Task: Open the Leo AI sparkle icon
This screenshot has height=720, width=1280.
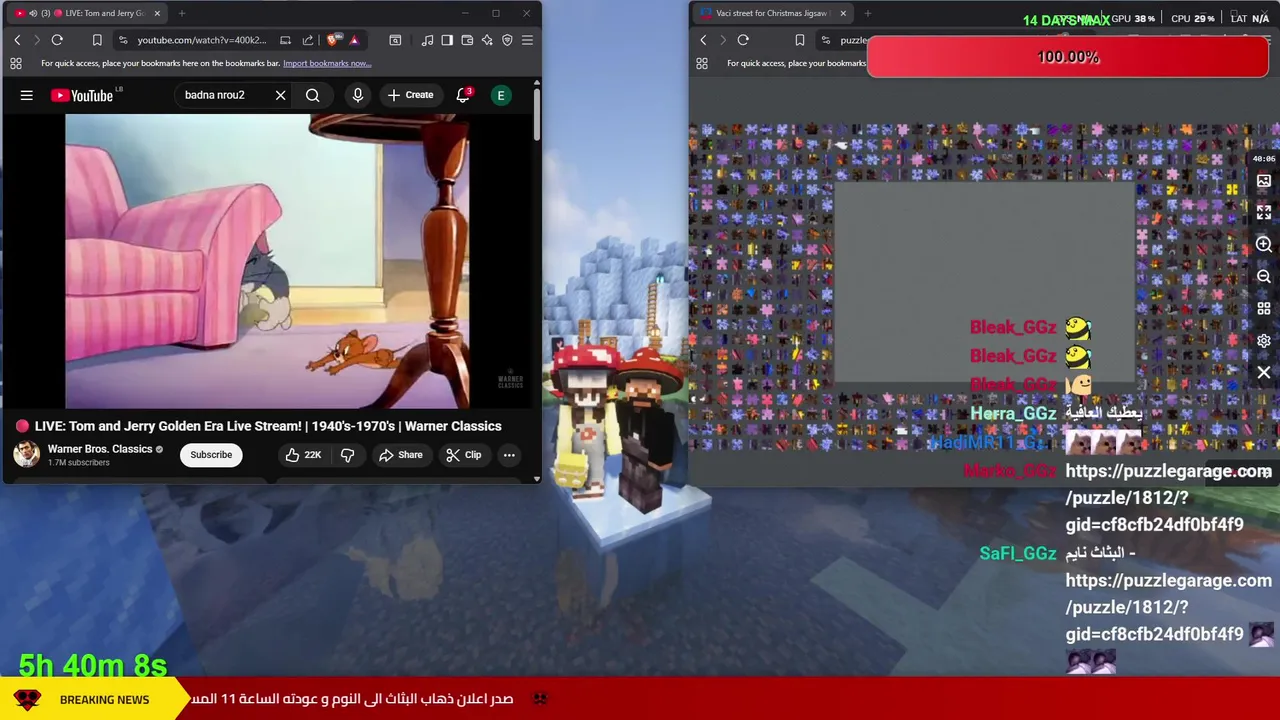Action: (x=487, y=40)
